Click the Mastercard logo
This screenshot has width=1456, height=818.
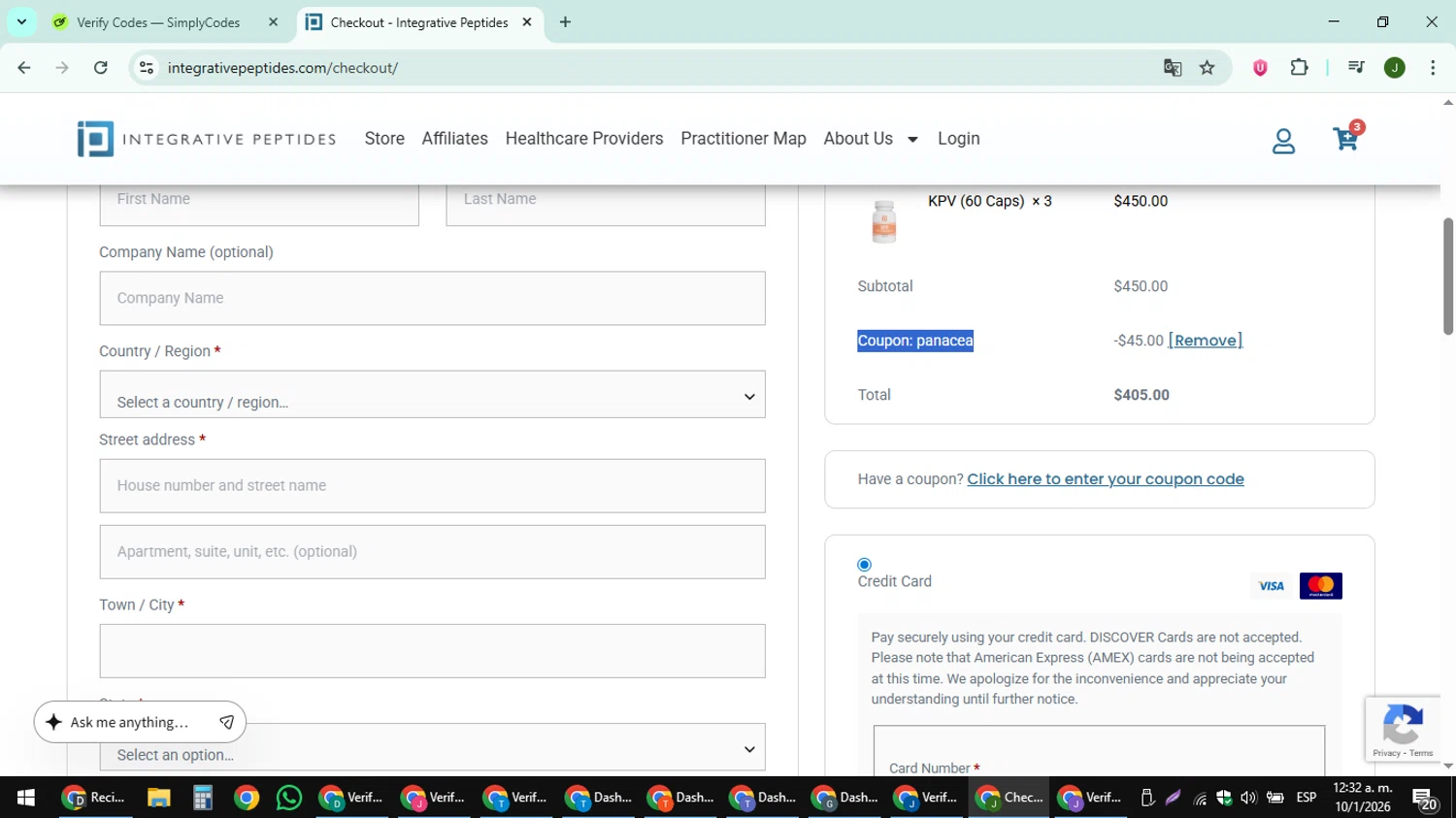[x=1321, y=586]
